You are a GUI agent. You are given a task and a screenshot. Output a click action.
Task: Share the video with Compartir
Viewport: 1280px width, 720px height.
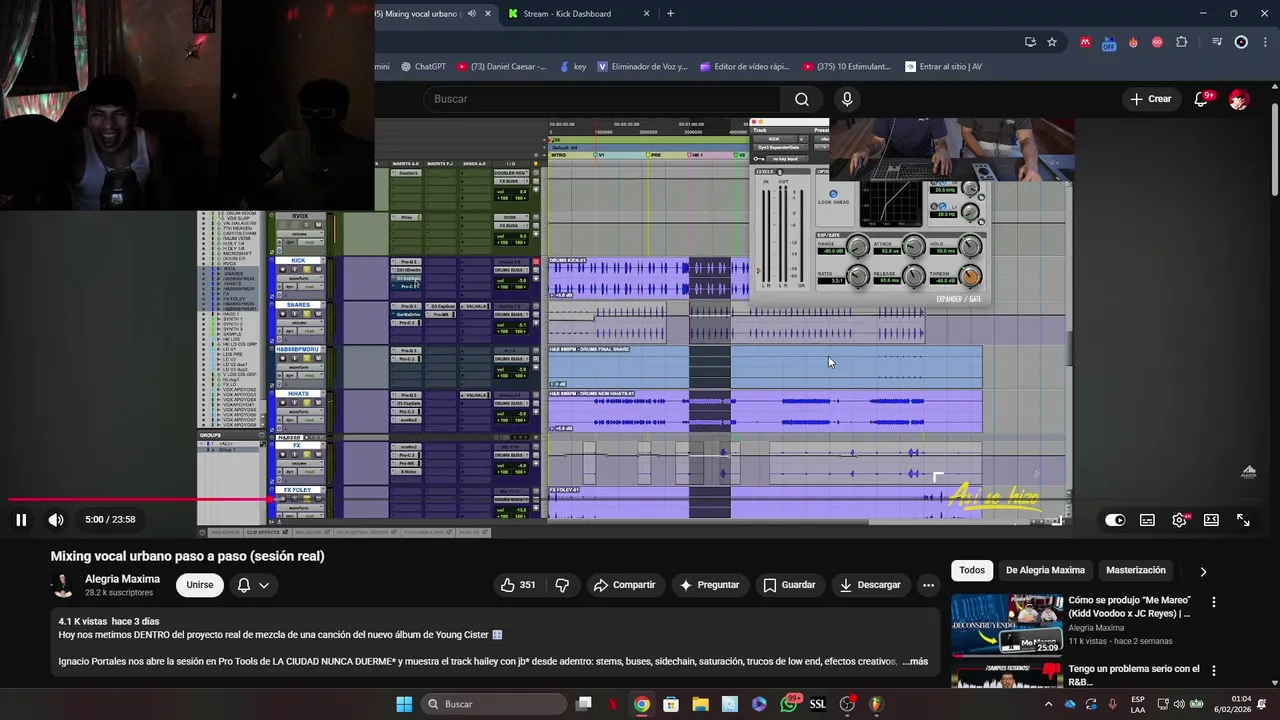624,585
